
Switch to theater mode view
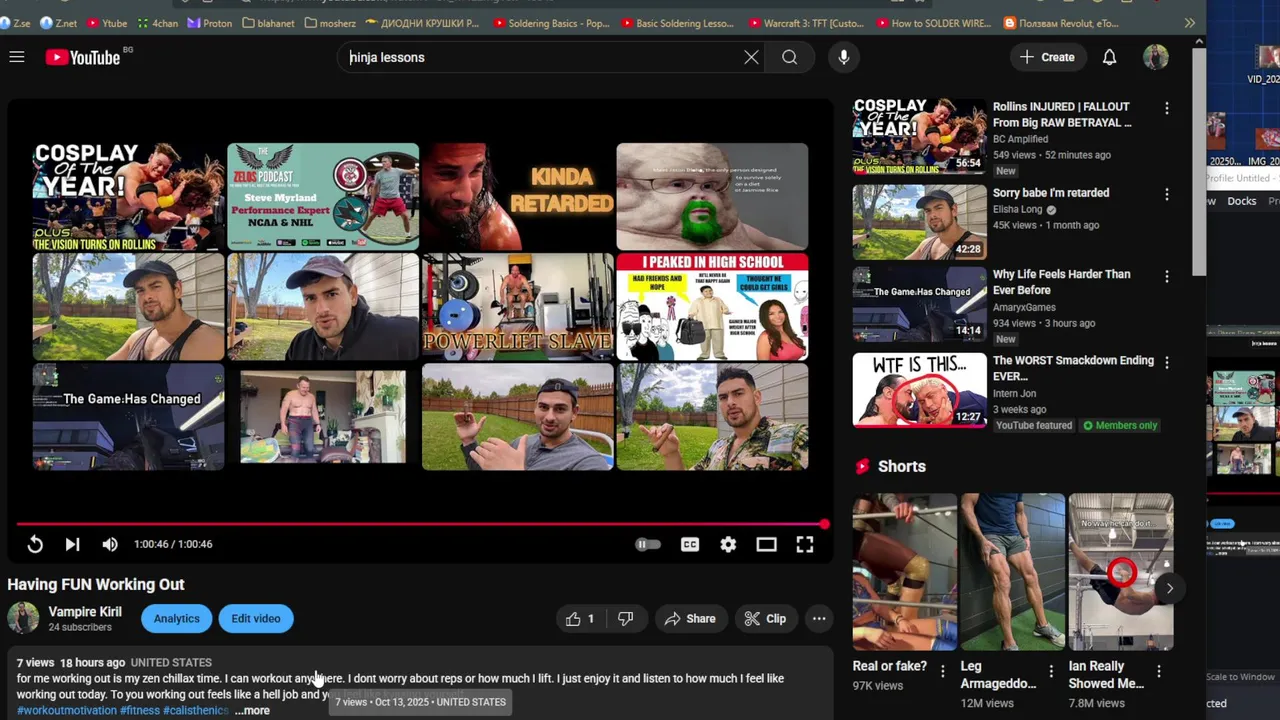766,544
